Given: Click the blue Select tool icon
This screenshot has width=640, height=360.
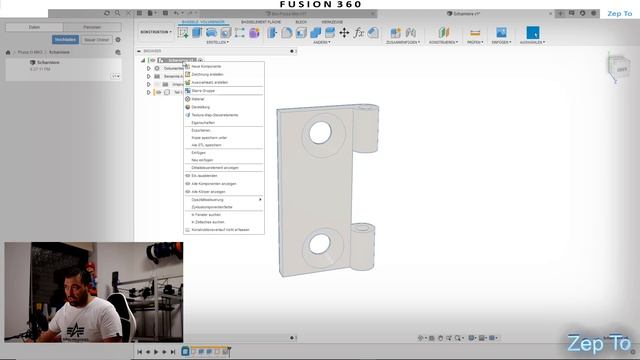Looking at the screenshot, I should pyautogui.click(x=533, y=33).
